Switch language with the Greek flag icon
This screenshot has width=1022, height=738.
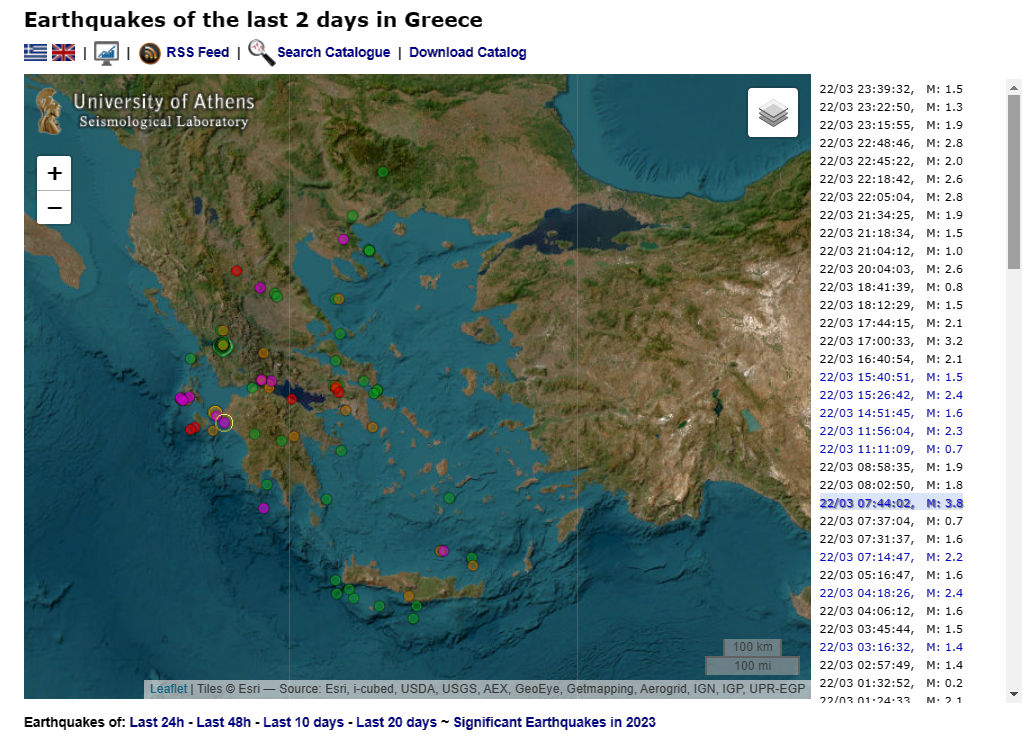pyautogui.click(x=36, y=53)
